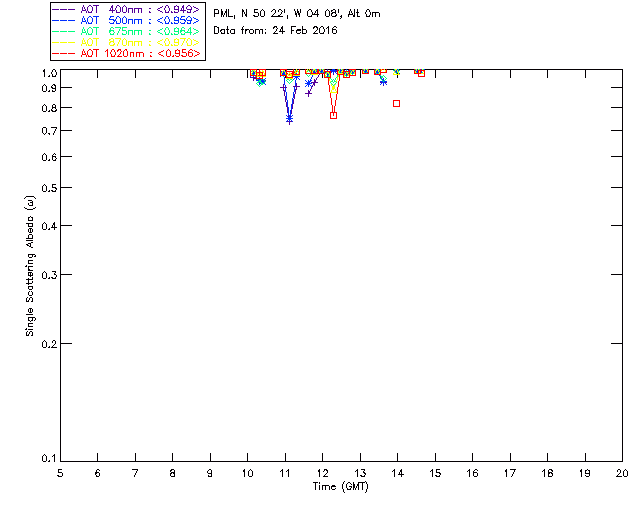Click the isolated red square marker at hour 14

click(396, 104)
